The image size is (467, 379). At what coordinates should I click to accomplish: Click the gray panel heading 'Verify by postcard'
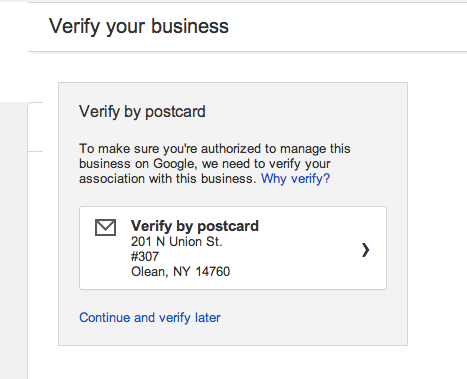point(142,111)
